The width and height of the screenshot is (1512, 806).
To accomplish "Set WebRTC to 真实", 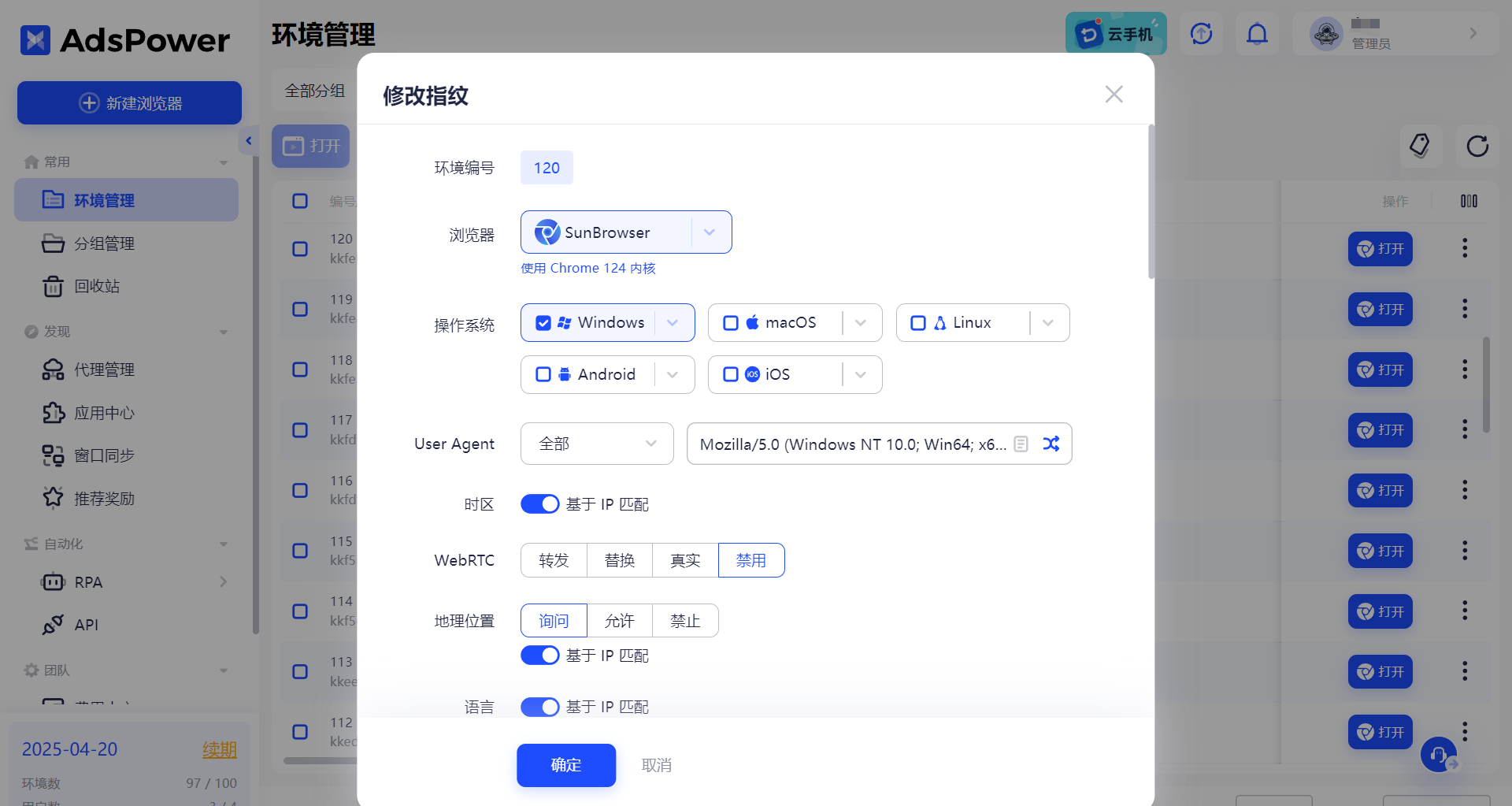I will tap(685, 560).
